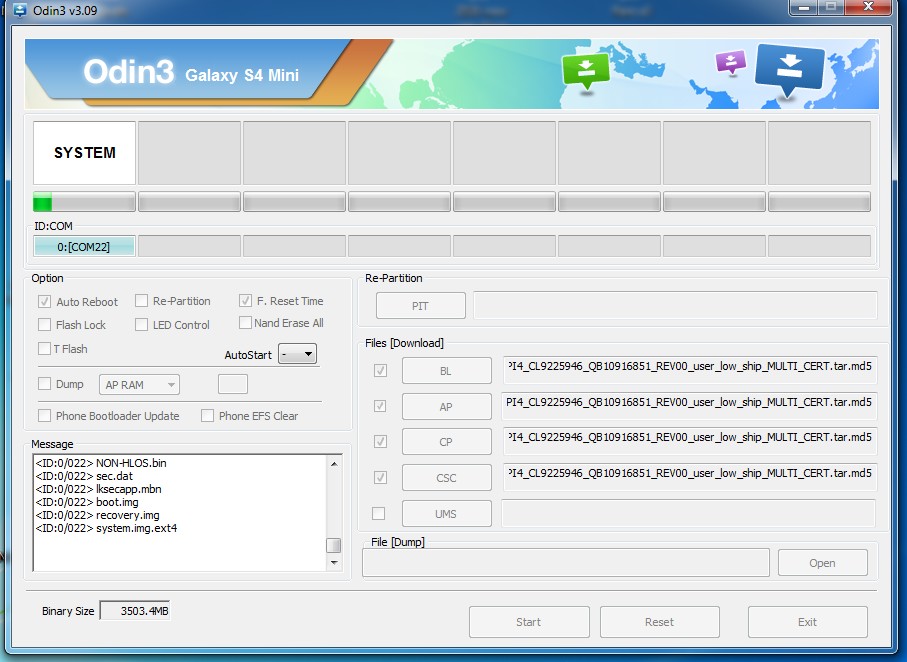Click the sec.dat log line

coord(84,476)
